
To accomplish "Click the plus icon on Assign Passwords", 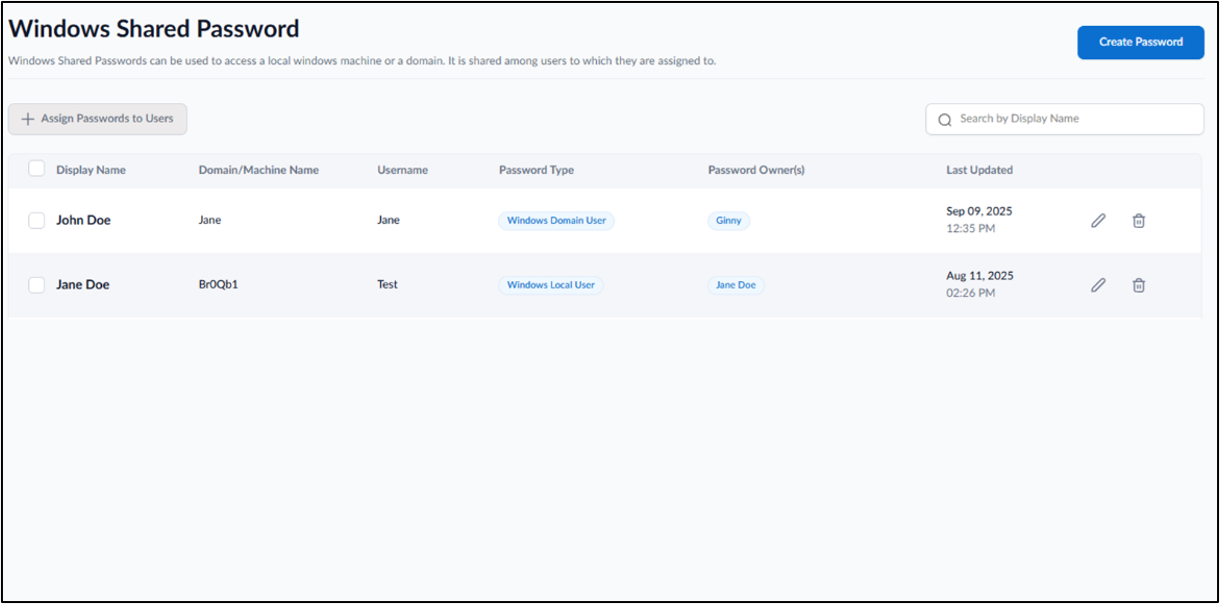I will [x=28, y=119].
